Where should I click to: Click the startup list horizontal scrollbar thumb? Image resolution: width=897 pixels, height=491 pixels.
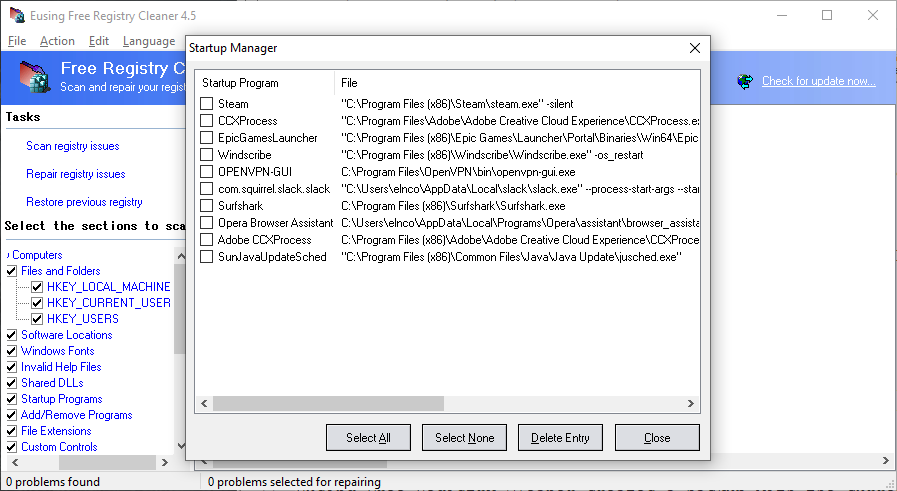click(x=328, y=403)
